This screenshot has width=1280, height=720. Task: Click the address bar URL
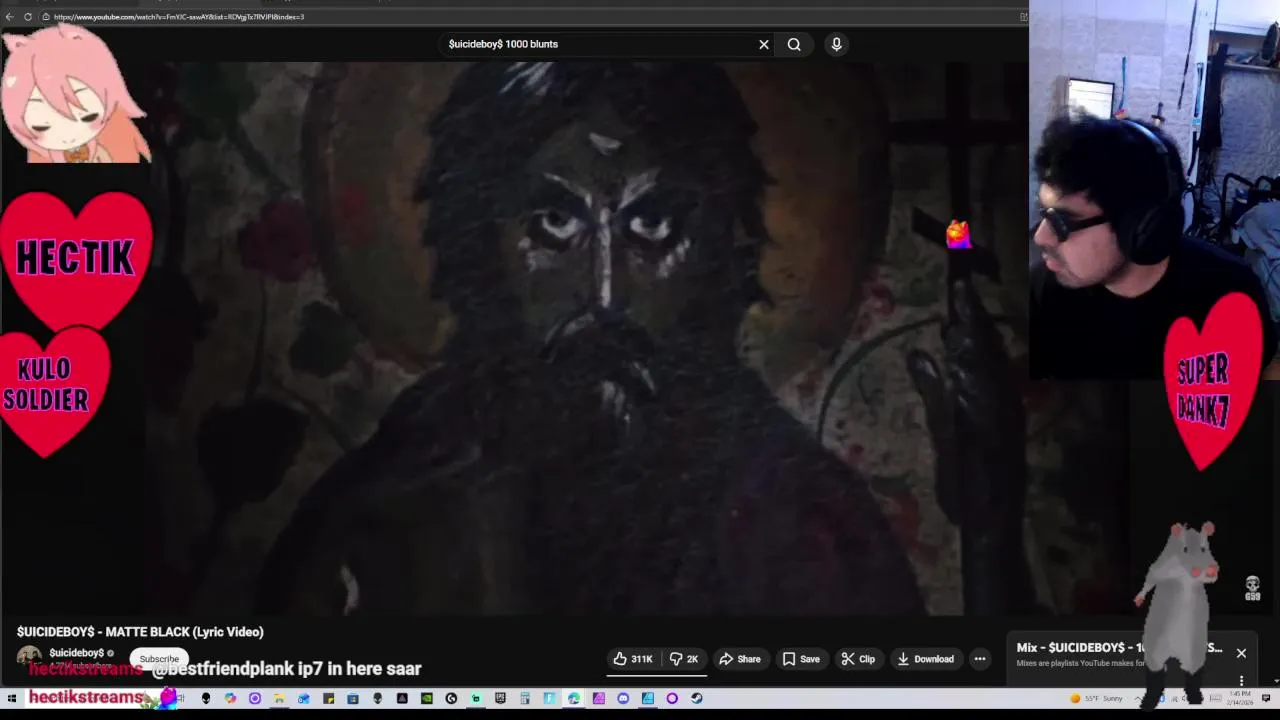[x=178, y=16]
